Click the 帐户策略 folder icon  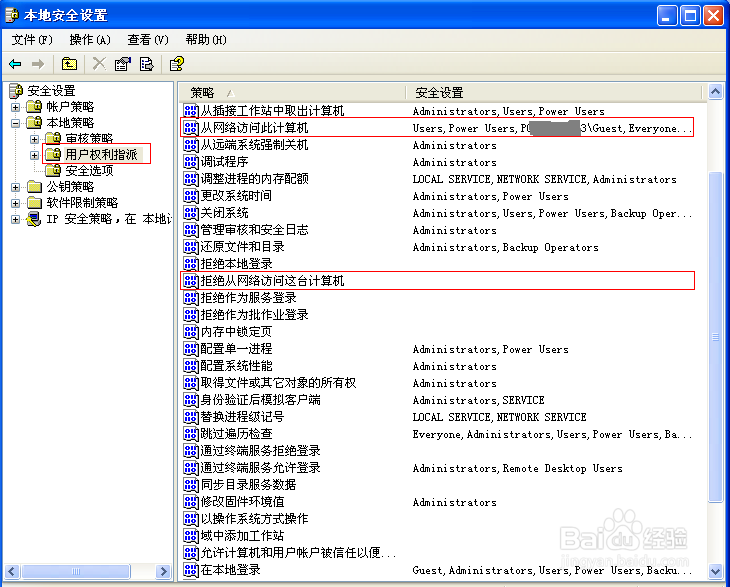pos(35,107)
